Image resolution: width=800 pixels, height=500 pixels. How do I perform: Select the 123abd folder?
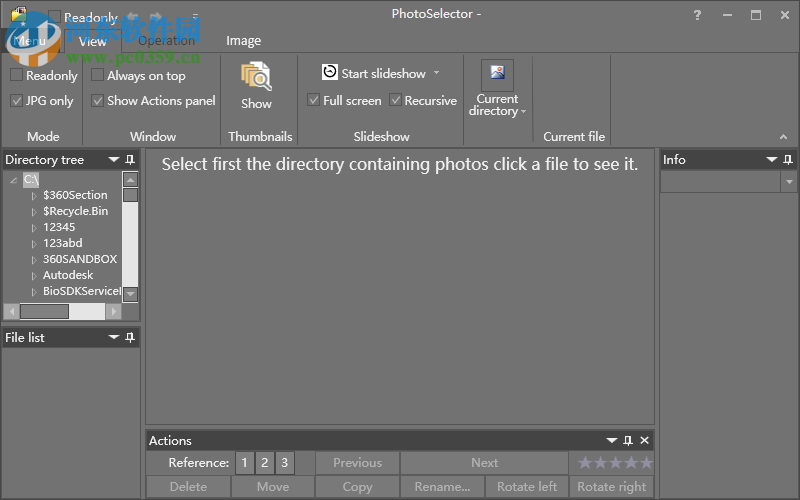point(63,243)
